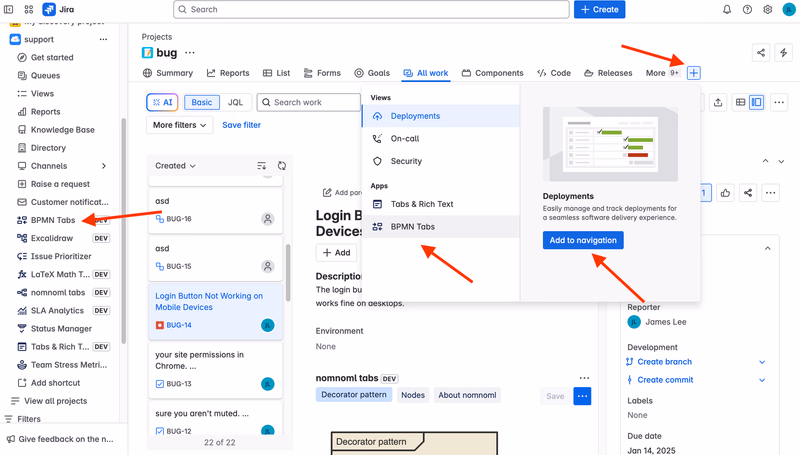Open the More filters dropdown
The height and width of the screenshot is (455, 800).
(180, 125)
